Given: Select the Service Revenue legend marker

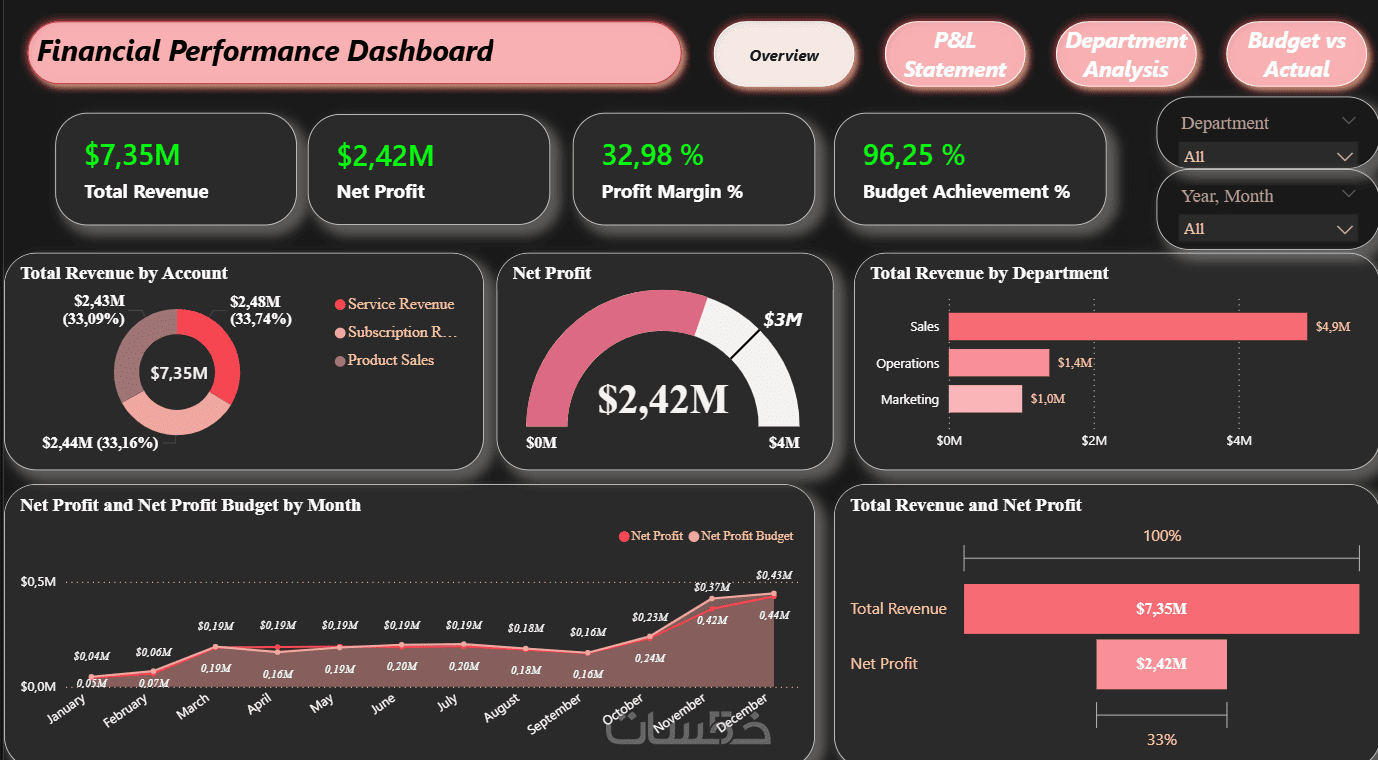Looking at the screenshot, I should pos(340,305).
